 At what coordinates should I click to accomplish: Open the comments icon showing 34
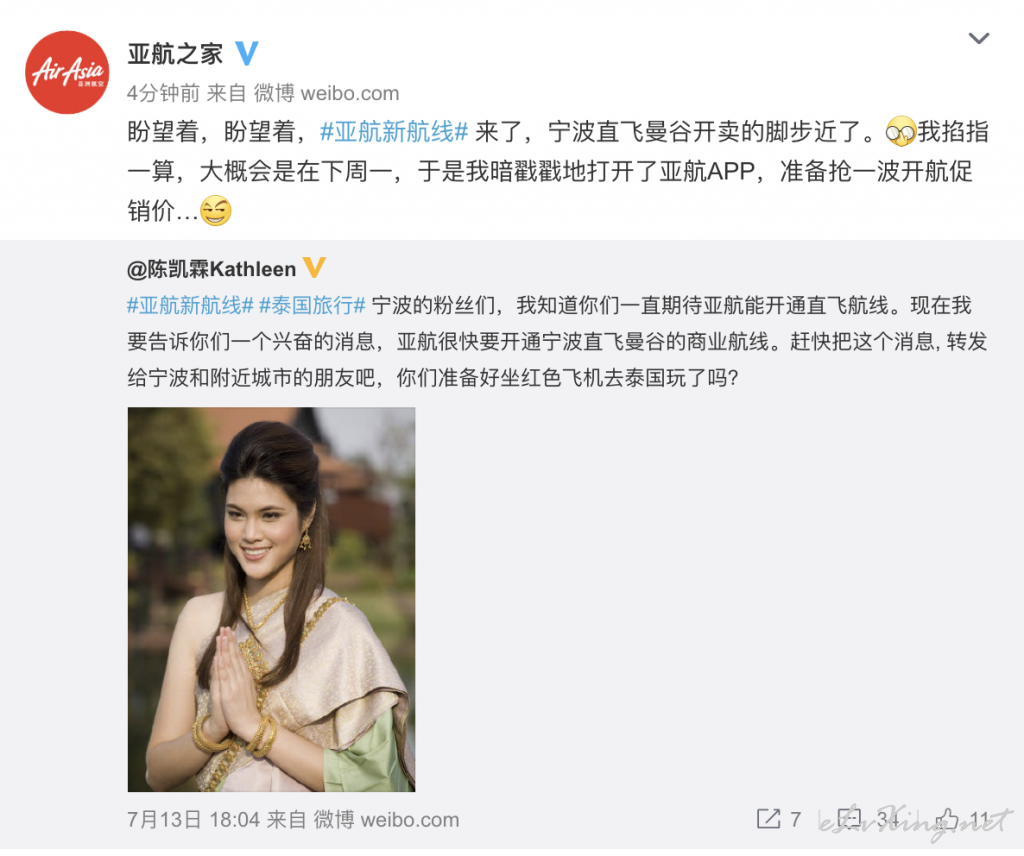[x=850, y=819]
